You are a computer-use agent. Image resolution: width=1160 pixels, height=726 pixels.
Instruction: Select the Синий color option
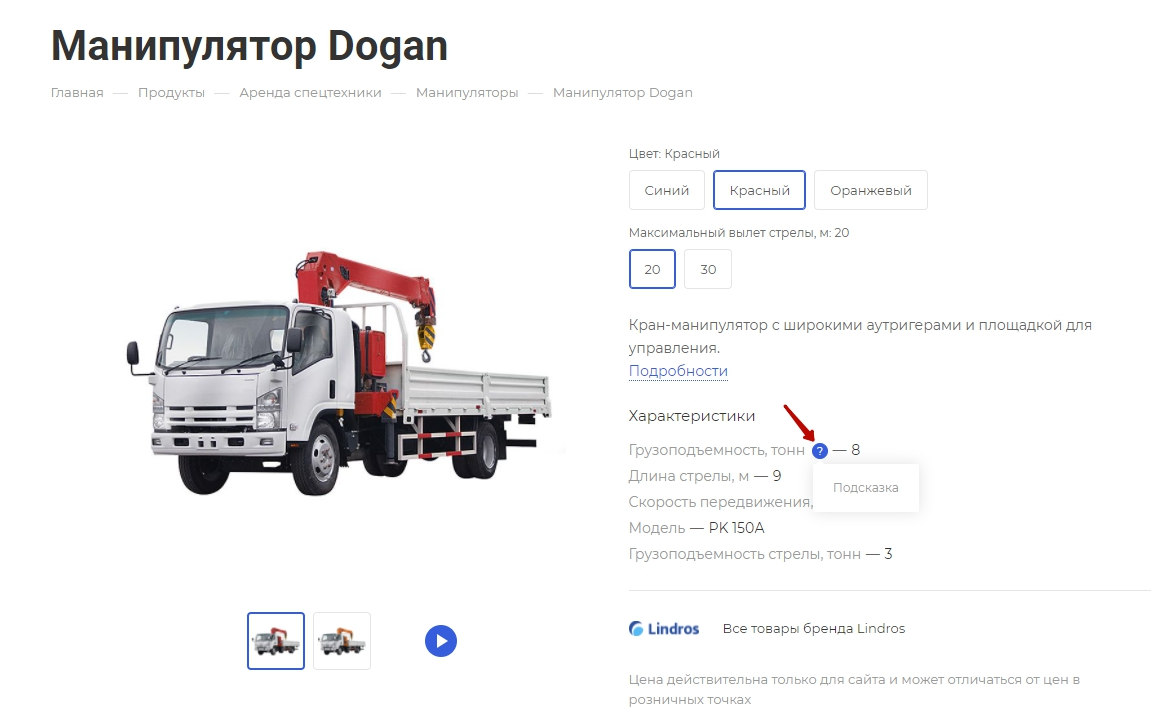[667, 190]
